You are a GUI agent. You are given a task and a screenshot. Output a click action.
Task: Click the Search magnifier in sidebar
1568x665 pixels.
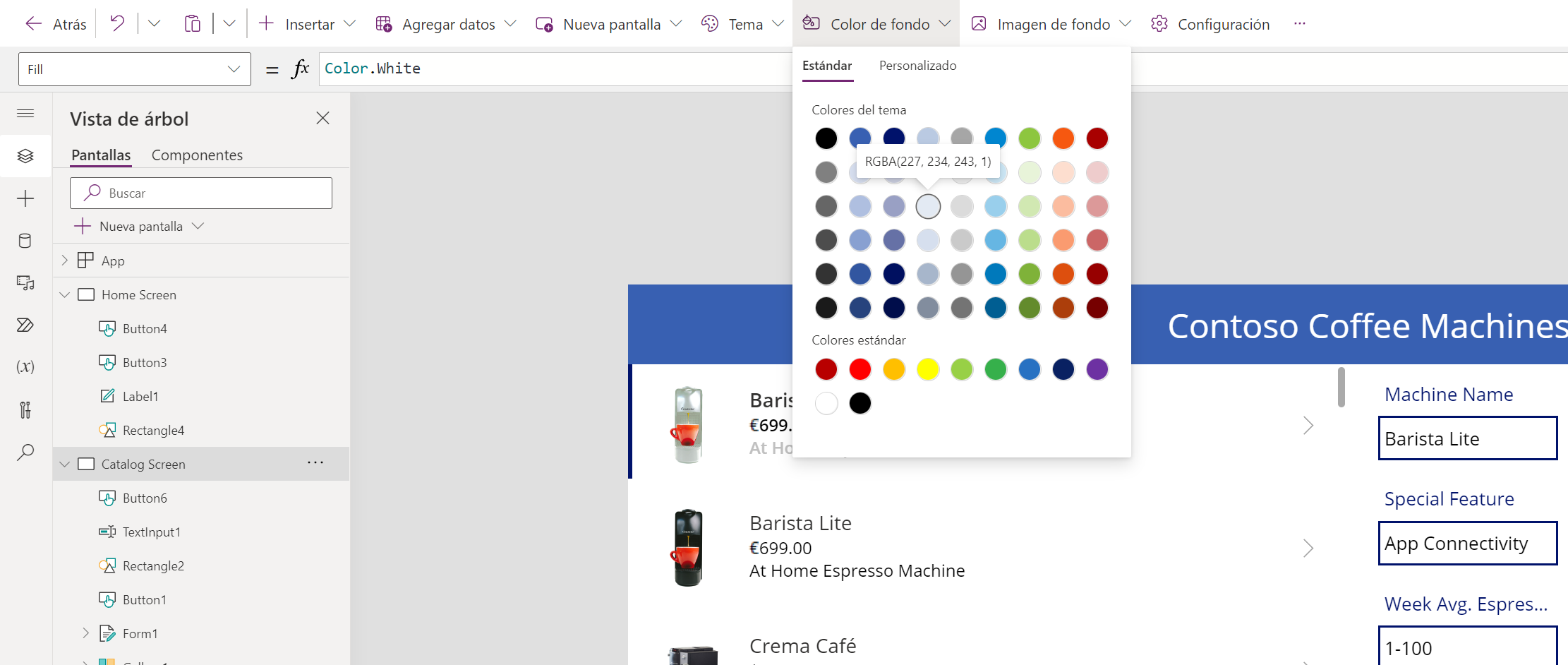coord(25,452)
